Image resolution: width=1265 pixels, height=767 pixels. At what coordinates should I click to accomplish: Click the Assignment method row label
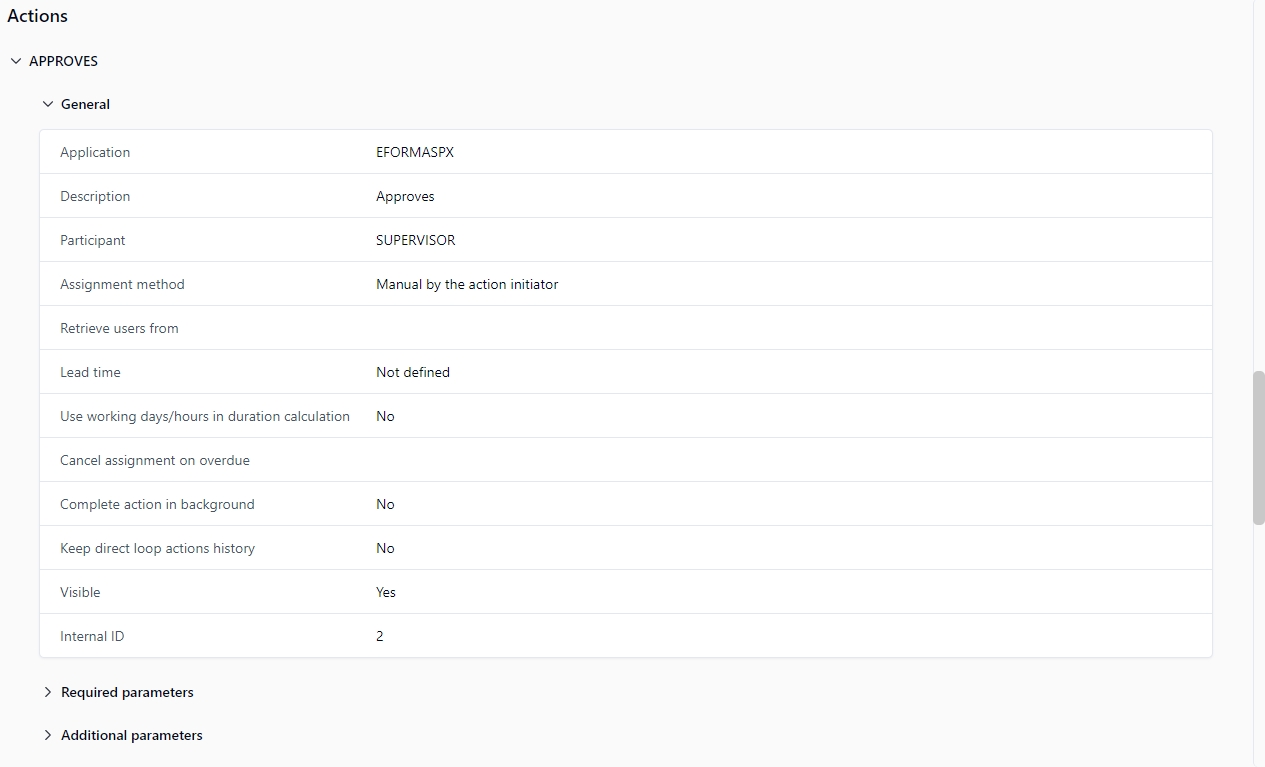point(122,284)
